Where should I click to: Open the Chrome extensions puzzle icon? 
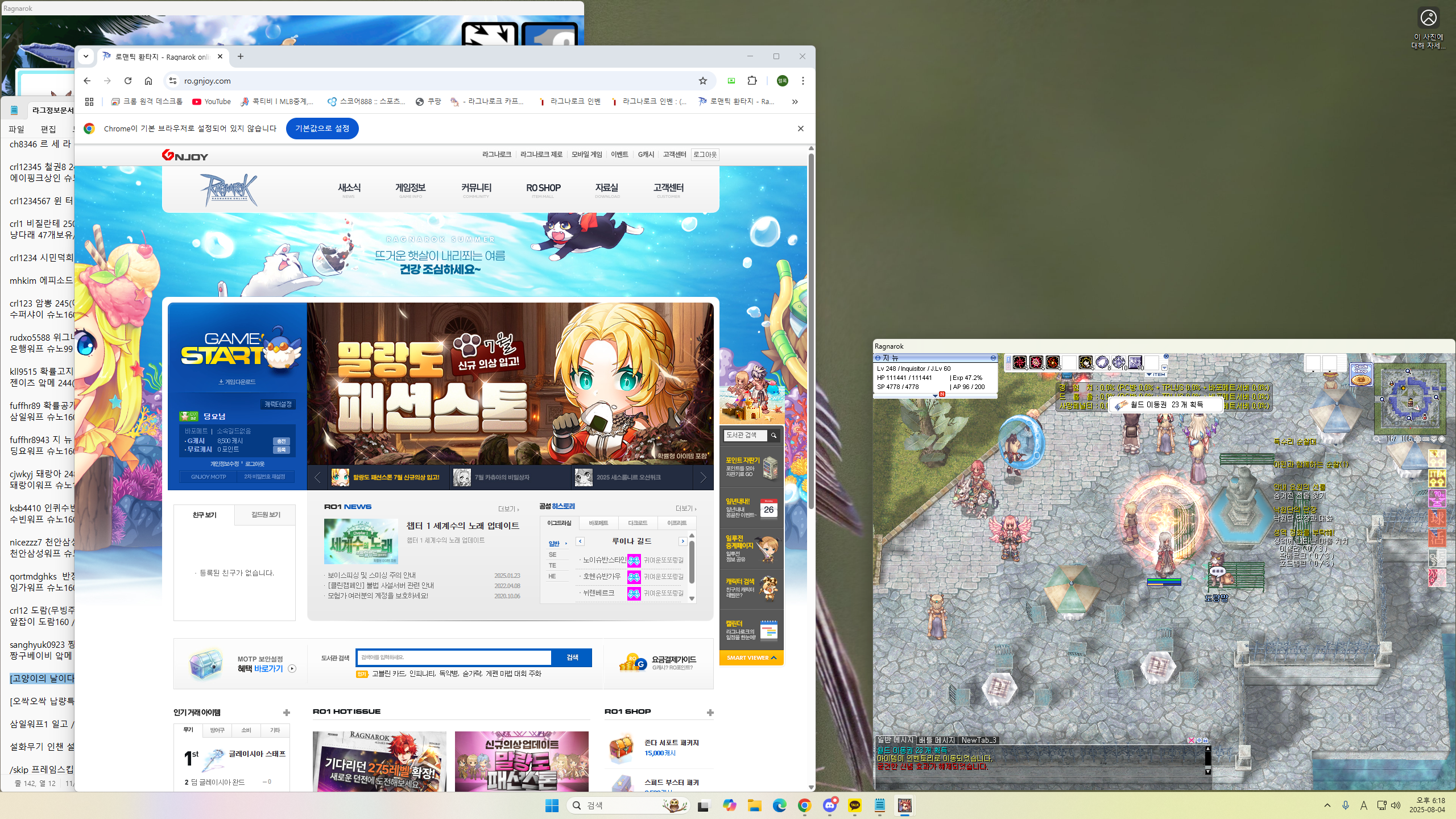point(752,81)
